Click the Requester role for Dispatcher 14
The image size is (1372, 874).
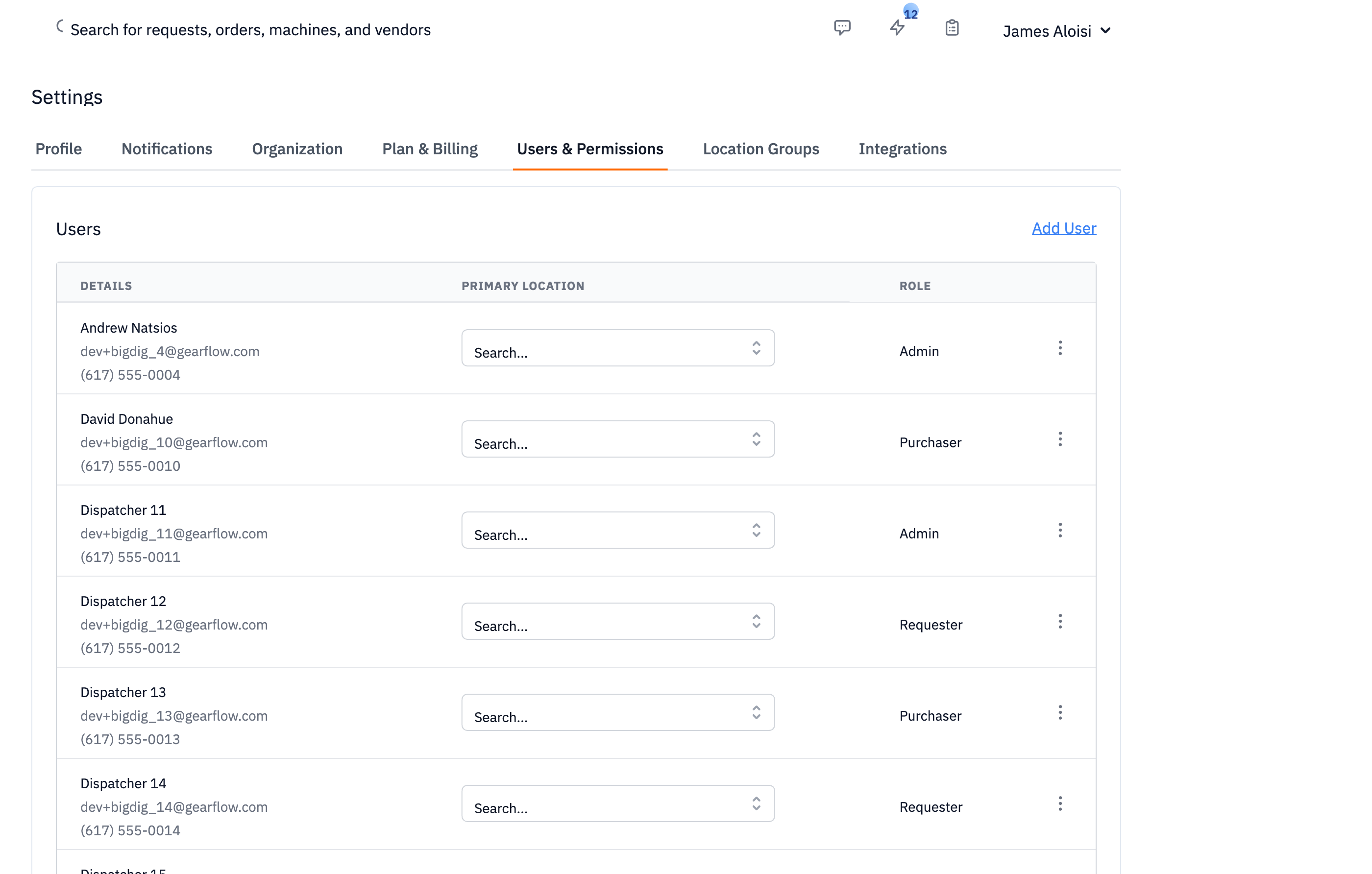pyautogui.click(x=931, y=807)
